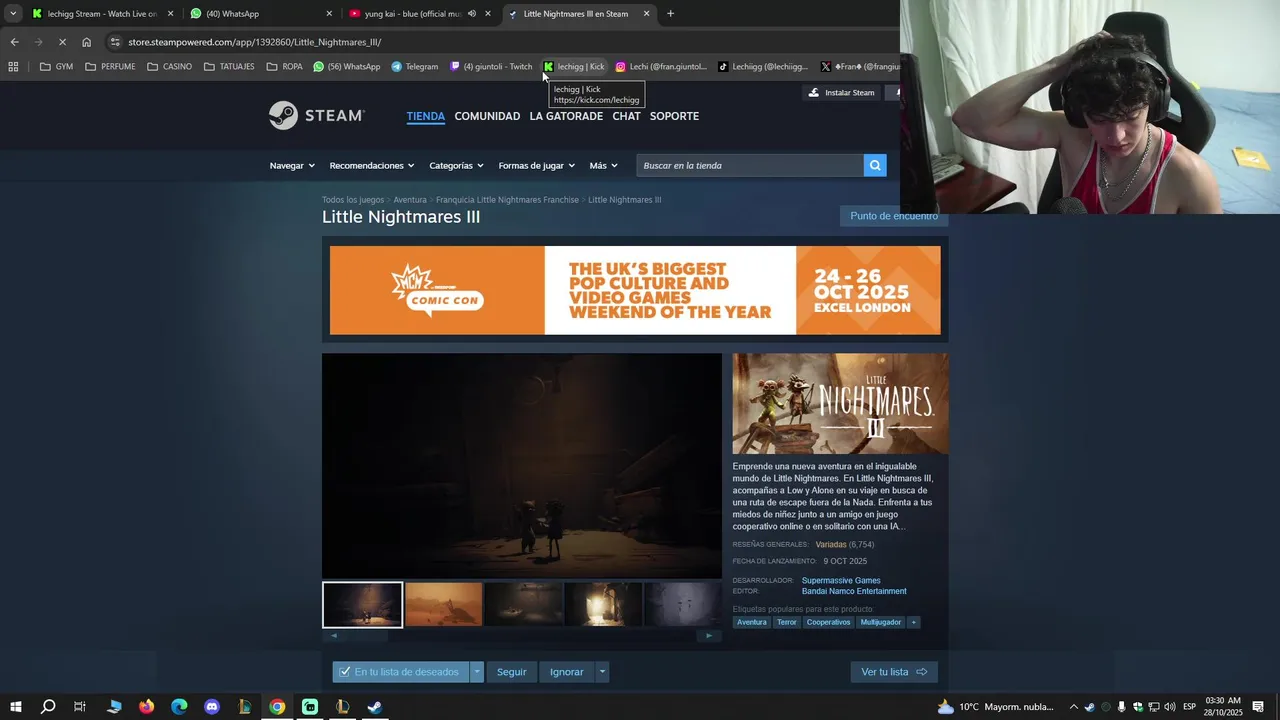
Task: Click the media strip scroll right arrow
Action: [x=709, y=635]
